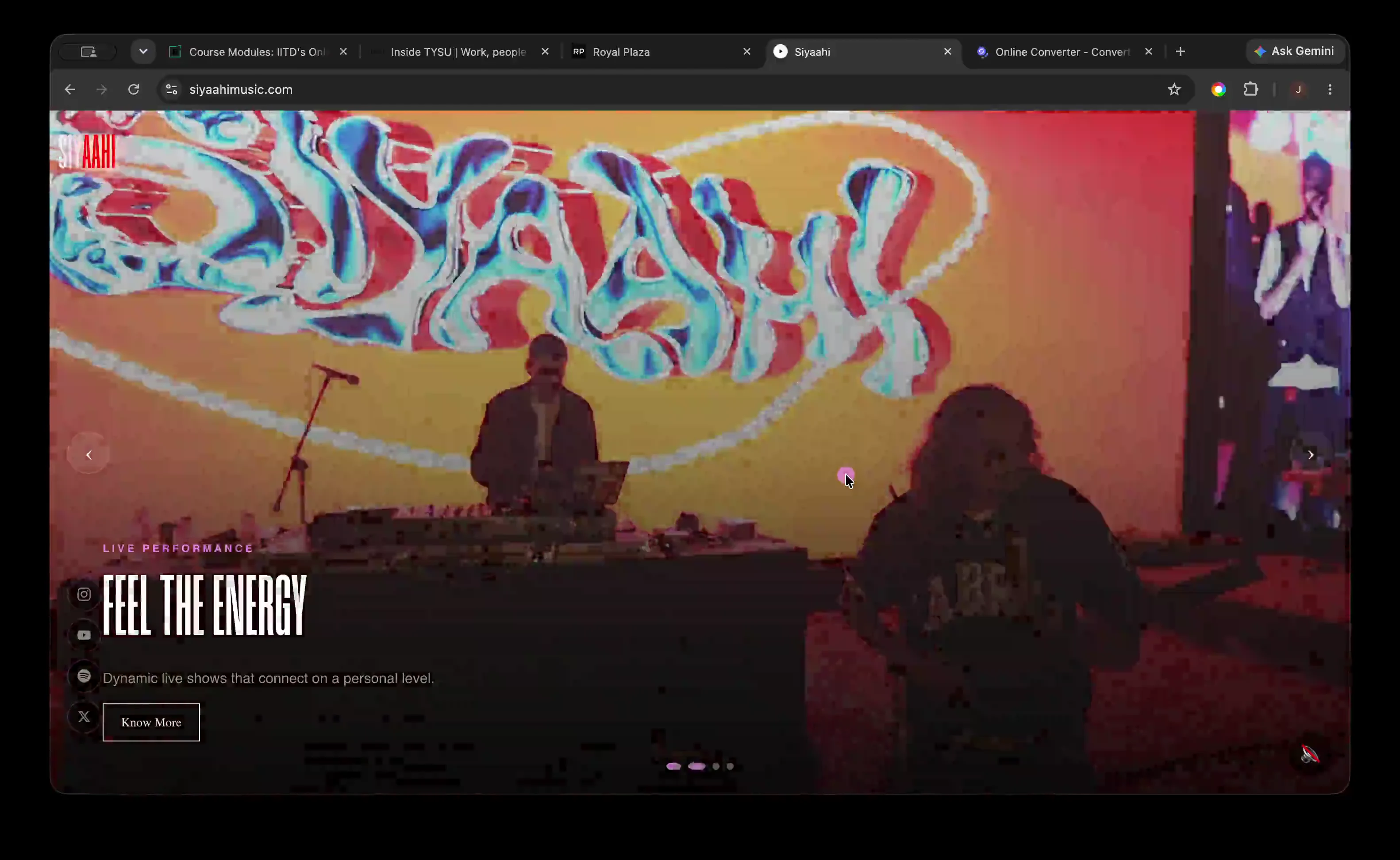Open the Spotify social icon
This screenshot has height=860, width=1400.
84,676
